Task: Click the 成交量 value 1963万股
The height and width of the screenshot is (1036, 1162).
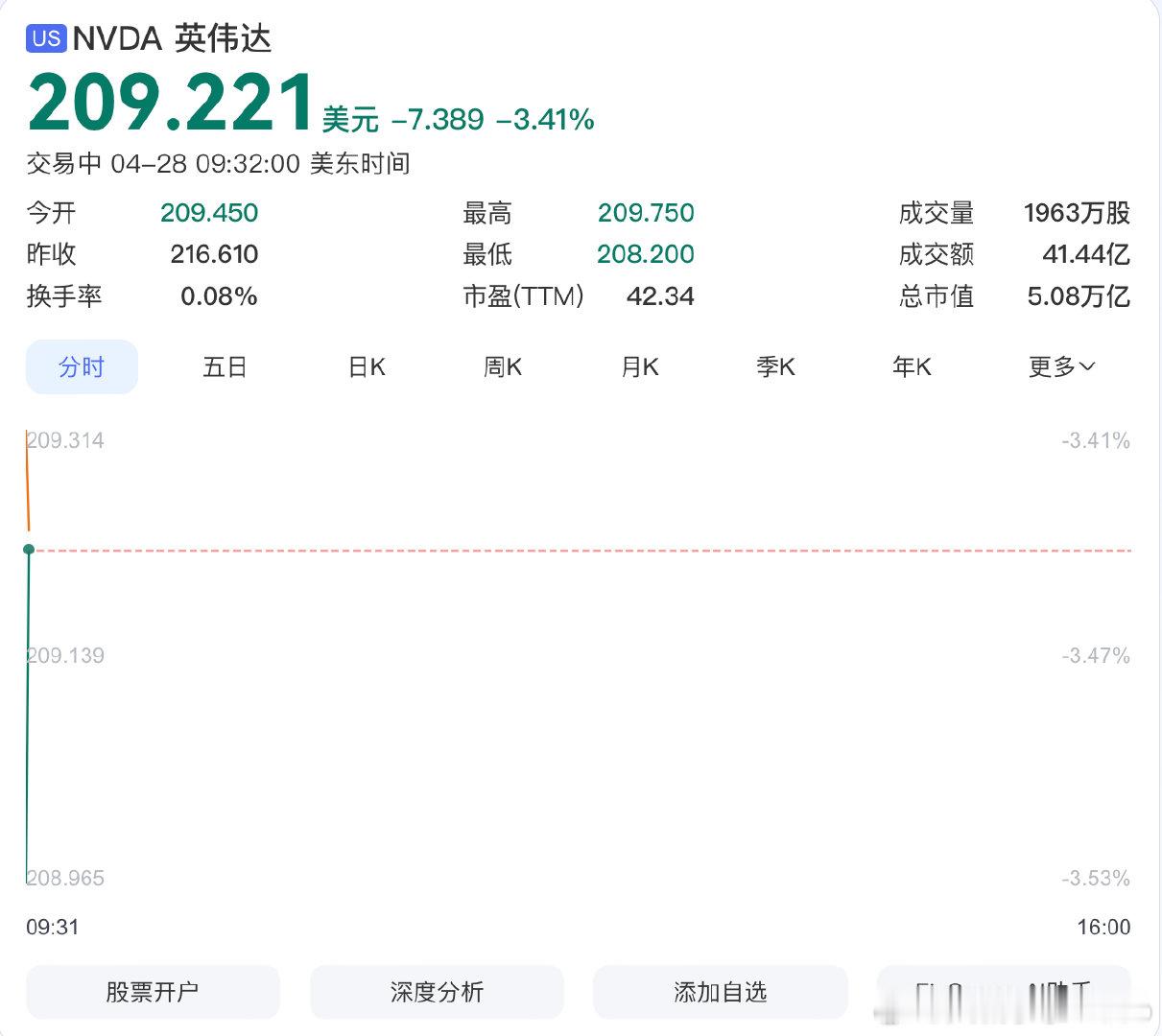Action: tap(1077, 213)
